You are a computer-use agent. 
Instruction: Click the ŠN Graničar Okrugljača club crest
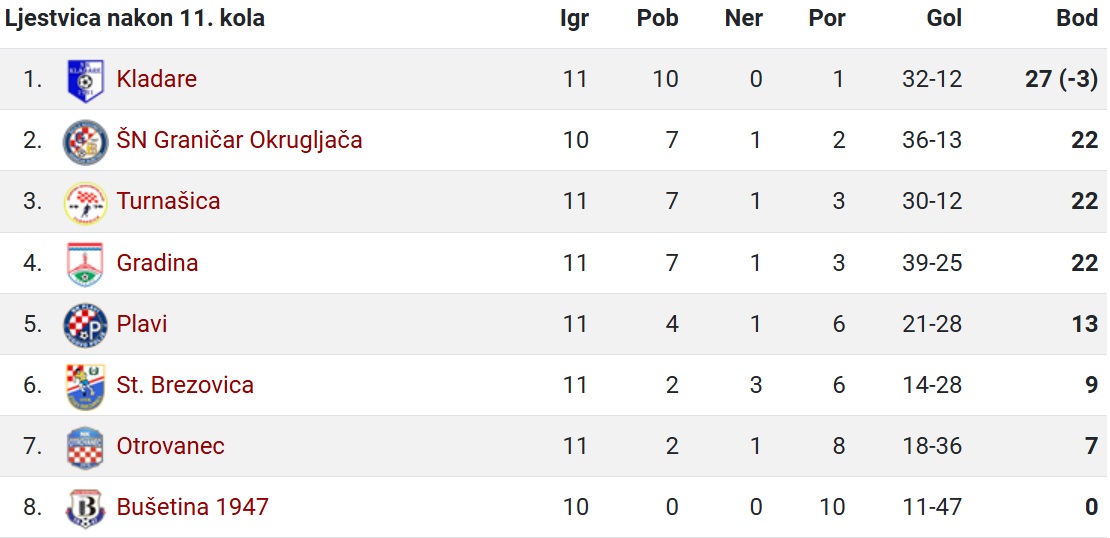pos(85,141)
